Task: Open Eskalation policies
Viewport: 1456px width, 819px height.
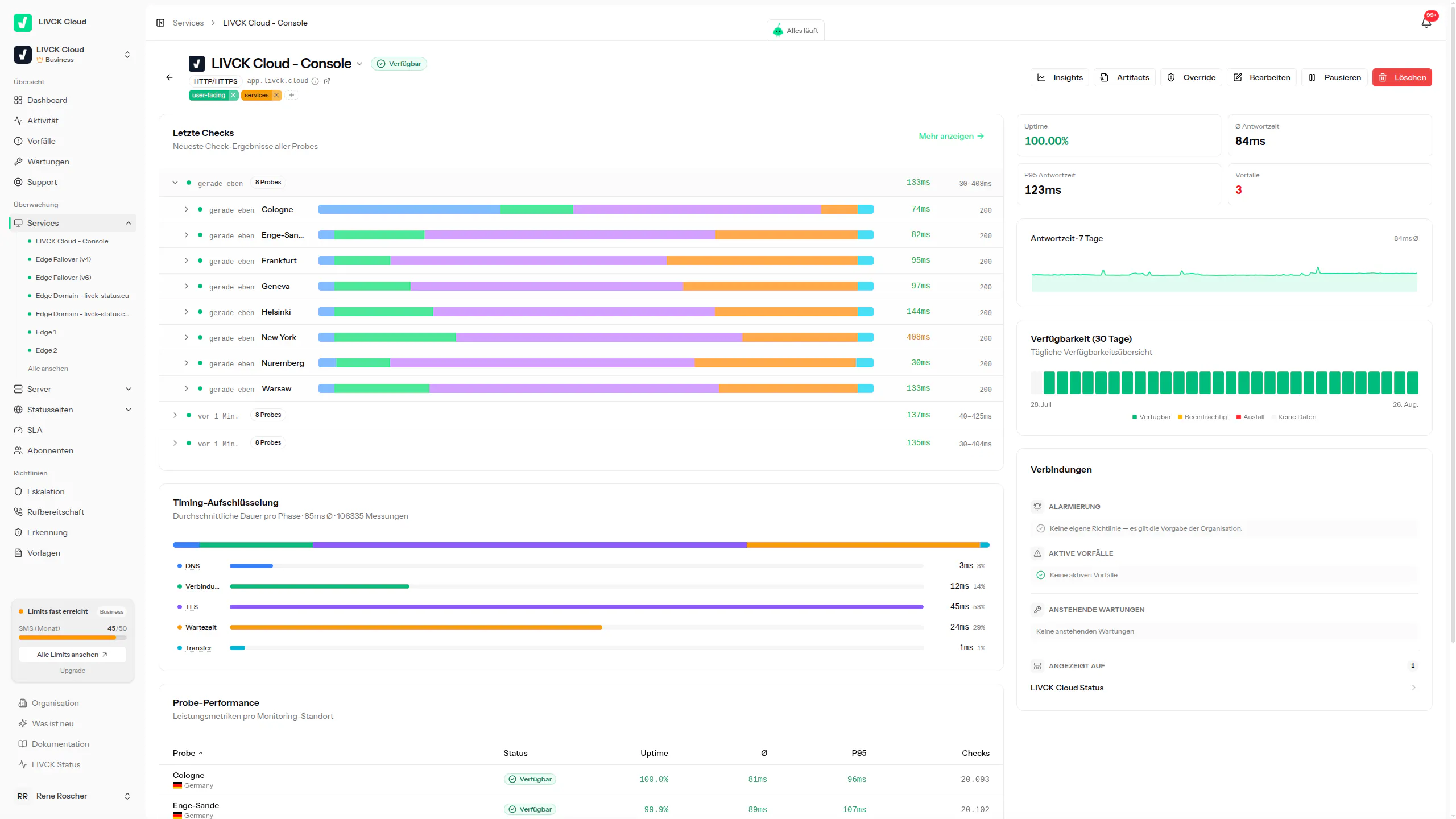Action: [73, 491]
